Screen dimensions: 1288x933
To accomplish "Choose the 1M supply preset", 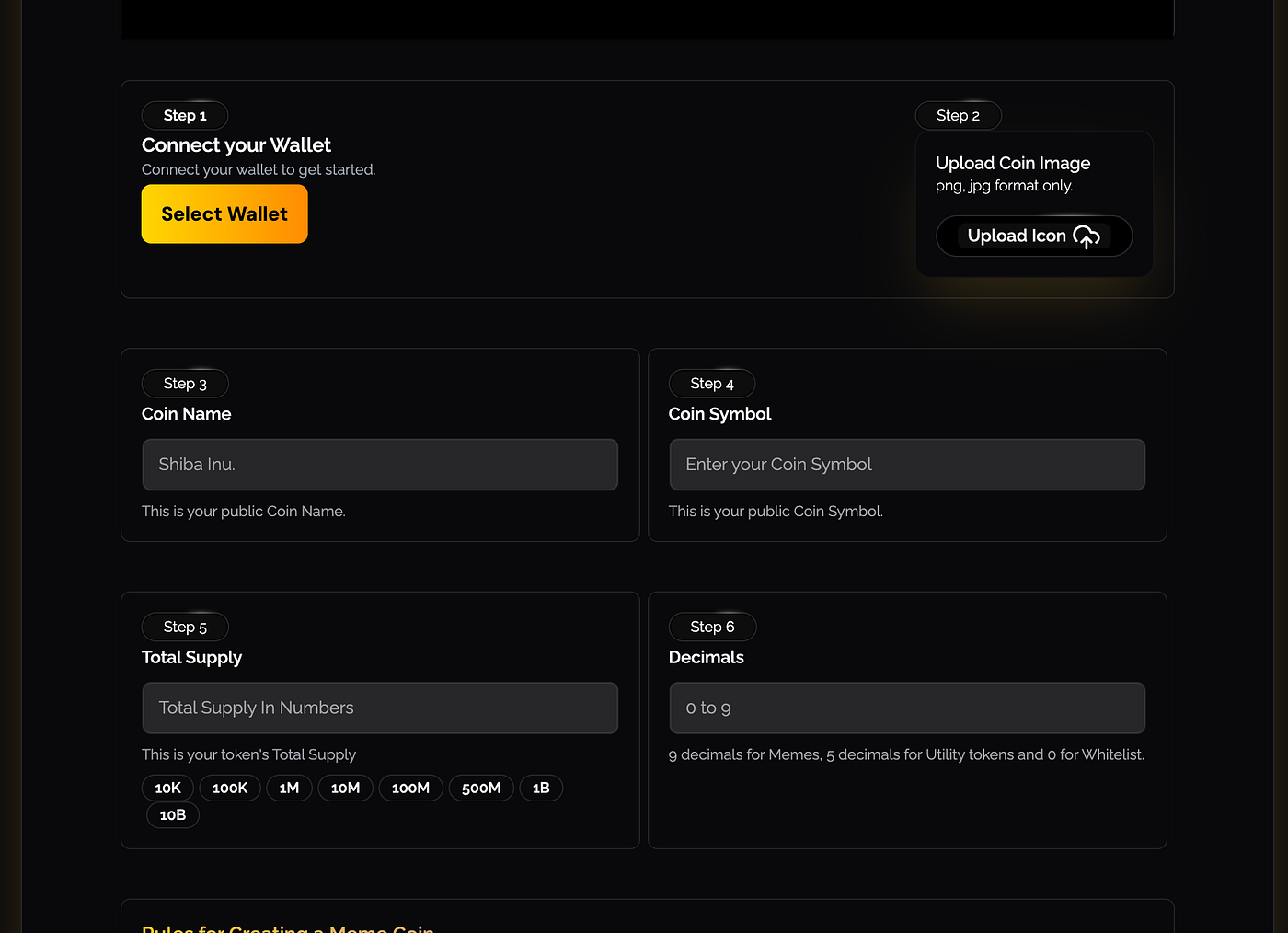I will (x=289, y=789).
